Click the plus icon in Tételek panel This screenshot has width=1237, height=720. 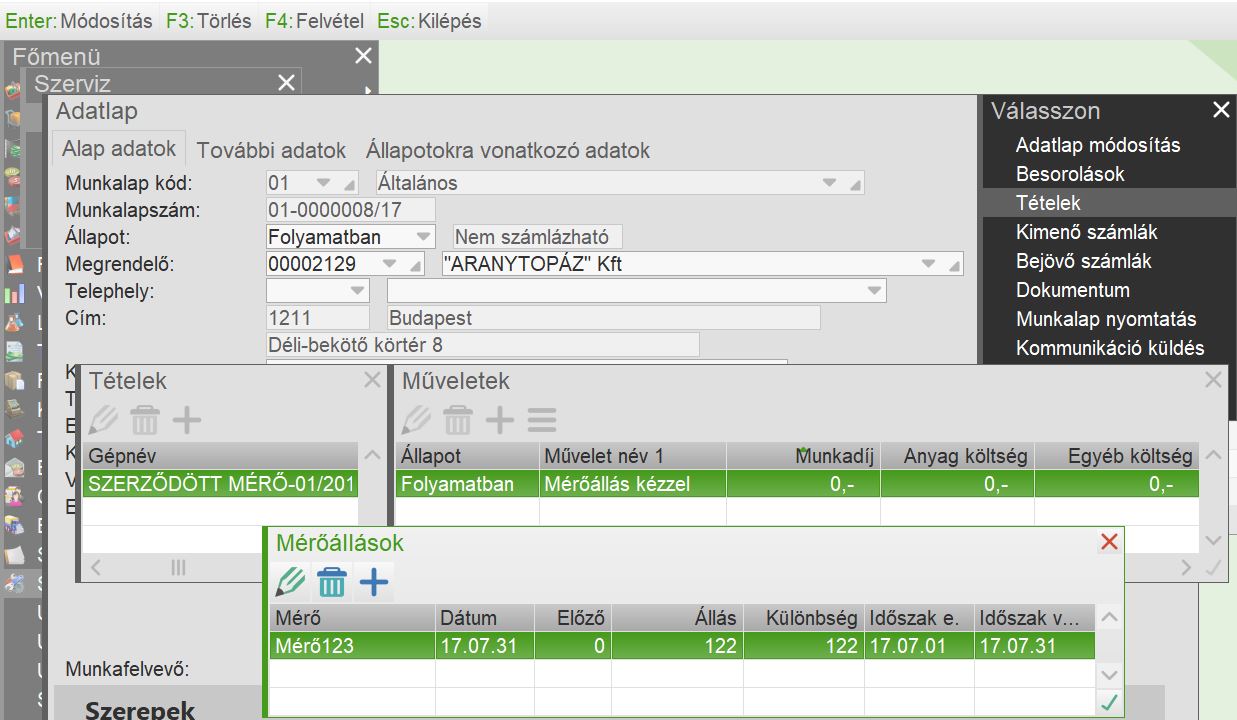pos(186,420)
